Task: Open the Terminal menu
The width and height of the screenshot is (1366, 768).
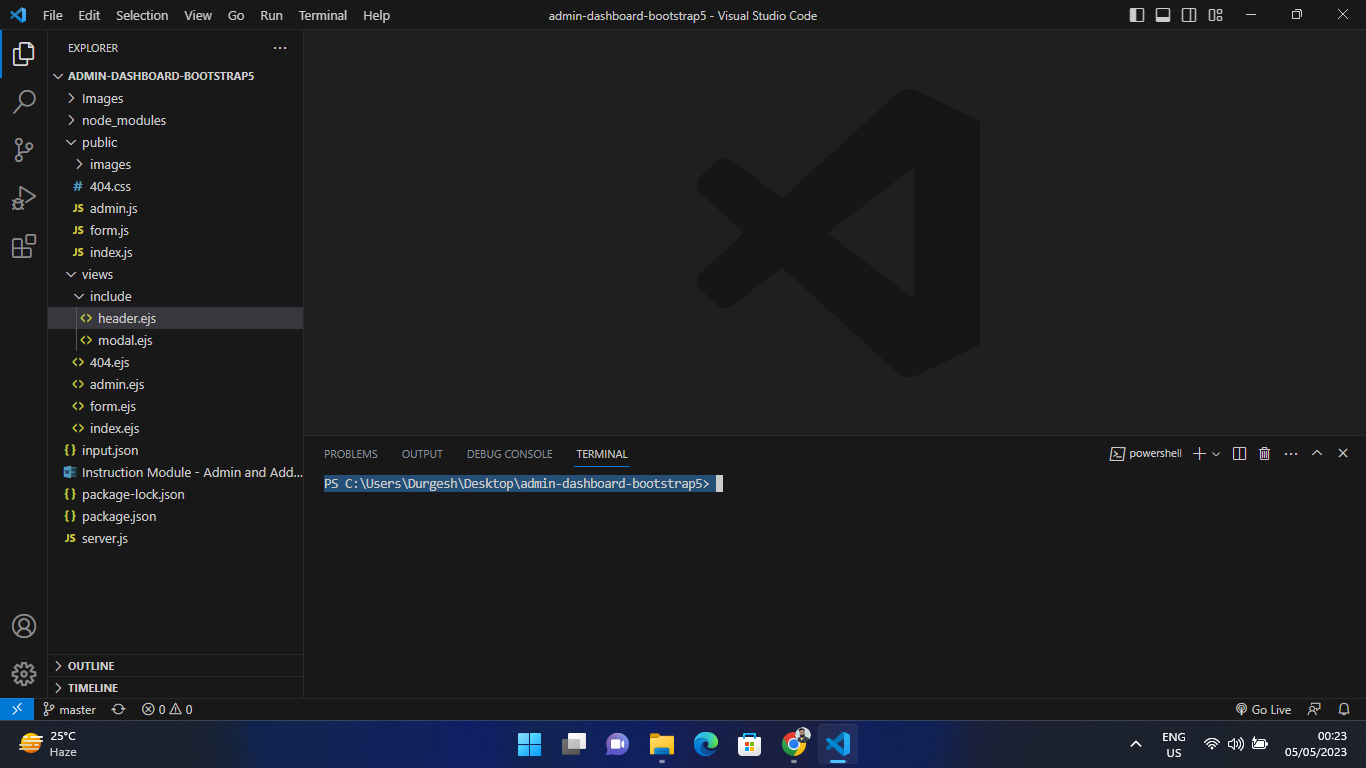Action: pos(322,15)
